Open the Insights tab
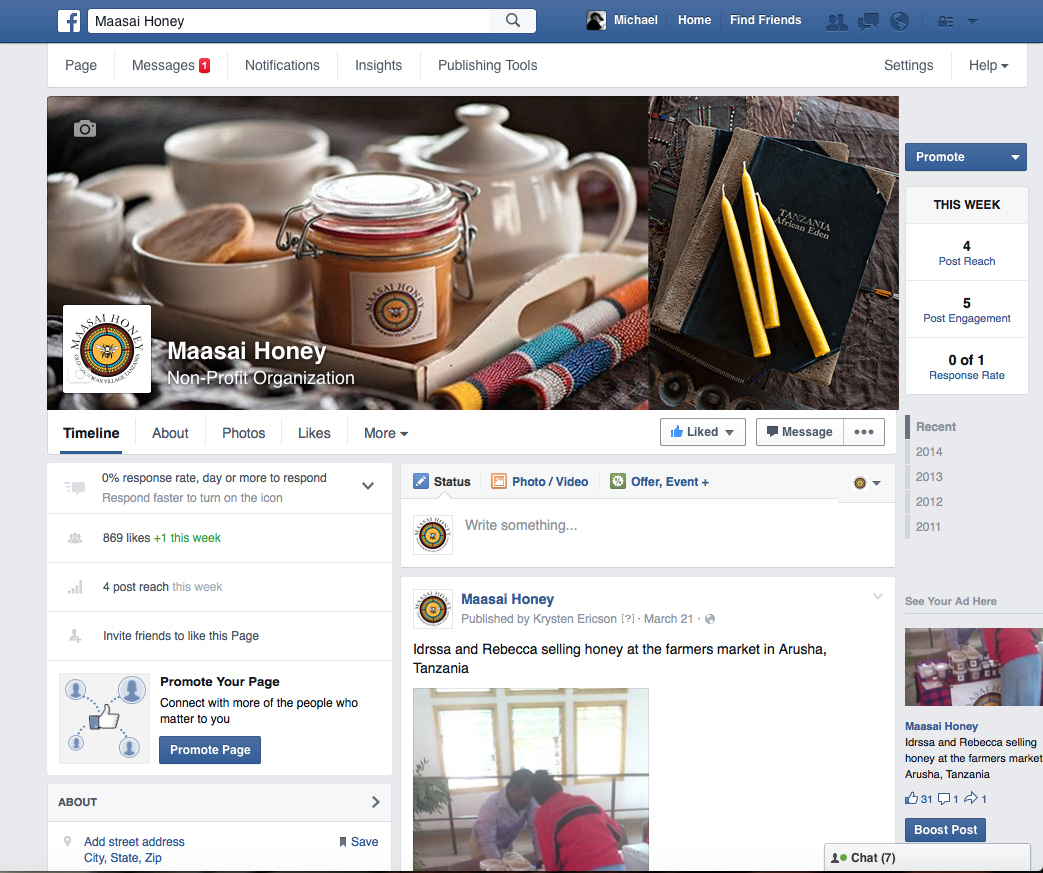The width and height of the screenshot is (1043, 873). [378, 65]
